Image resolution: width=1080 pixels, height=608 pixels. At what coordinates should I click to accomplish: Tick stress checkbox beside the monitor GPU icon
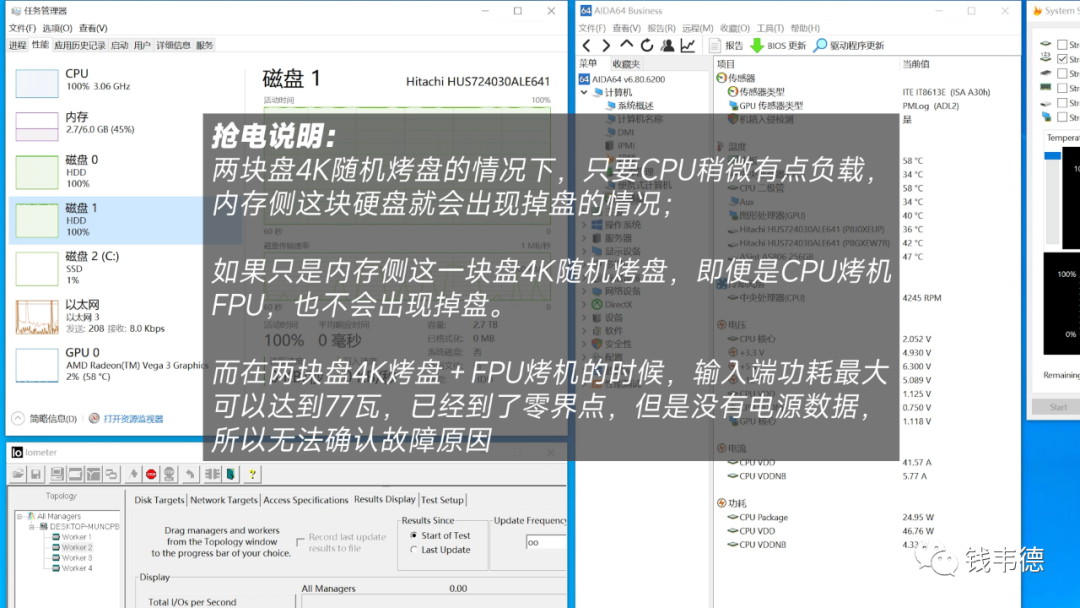tap(1062, 117)
